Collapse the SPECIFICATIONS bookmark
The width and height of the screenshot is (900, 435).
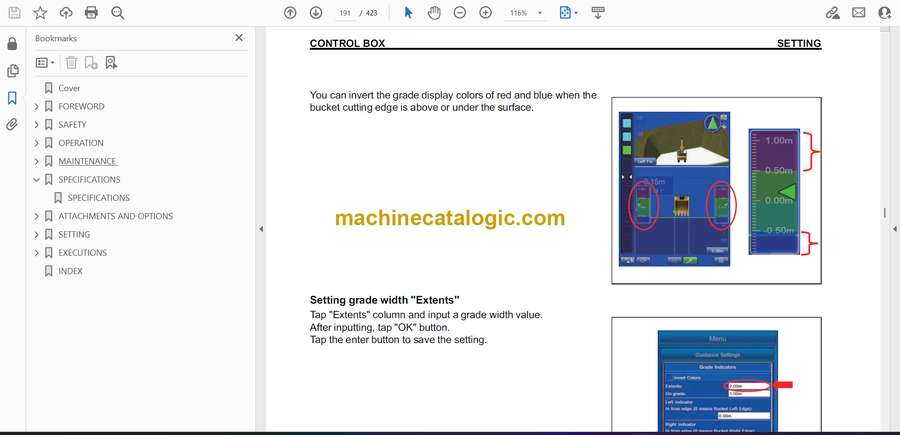37,180
